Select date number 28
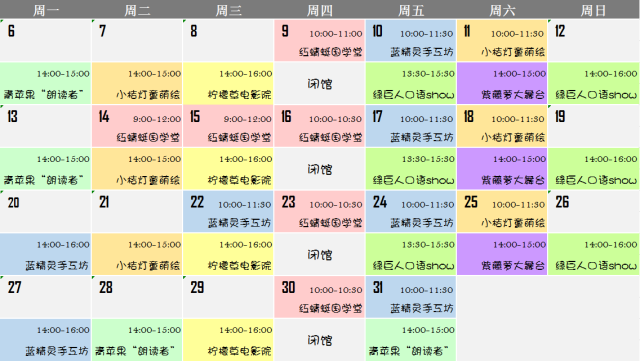 (106, 287)
